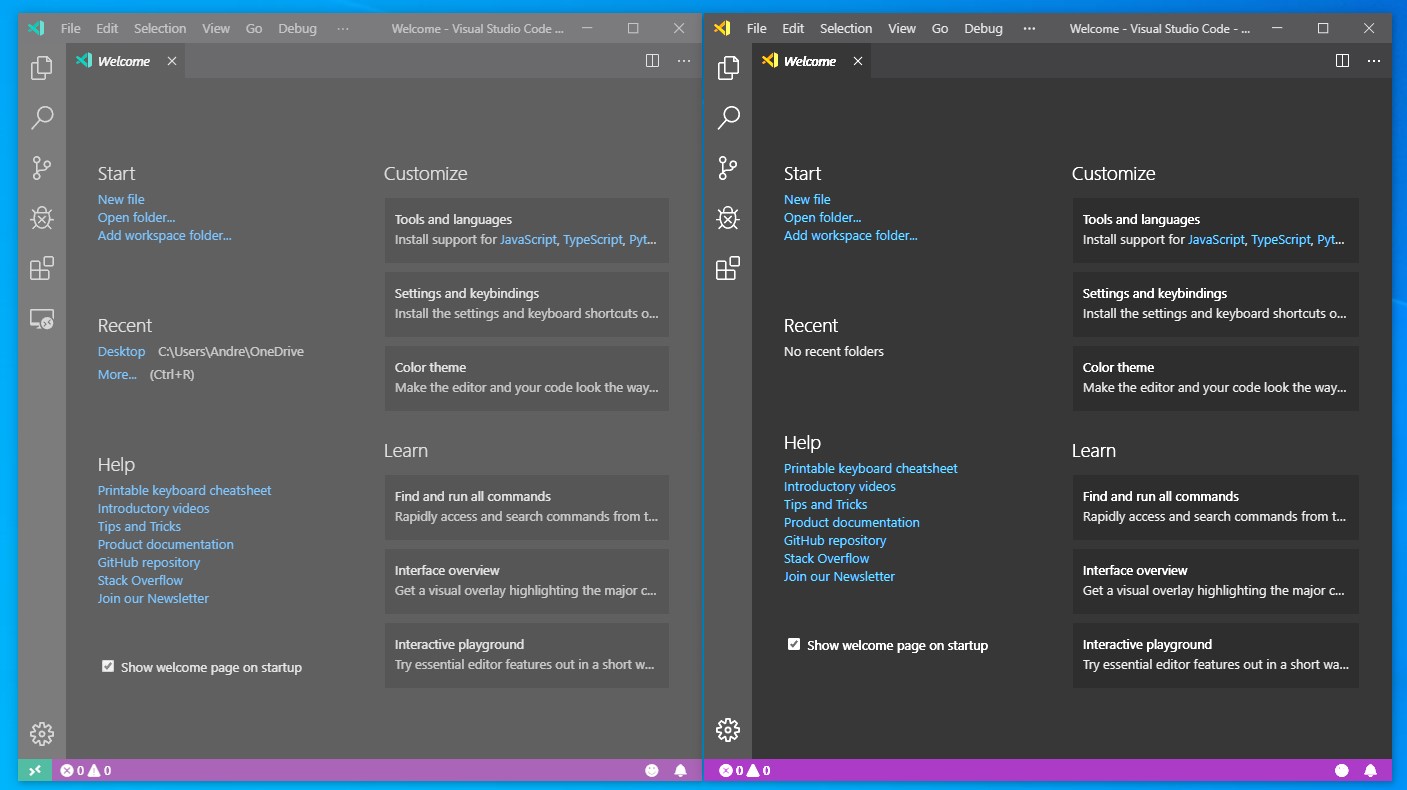Toggle Show welcome page on startup, right window
The image size is (1407, 790).
793,644
